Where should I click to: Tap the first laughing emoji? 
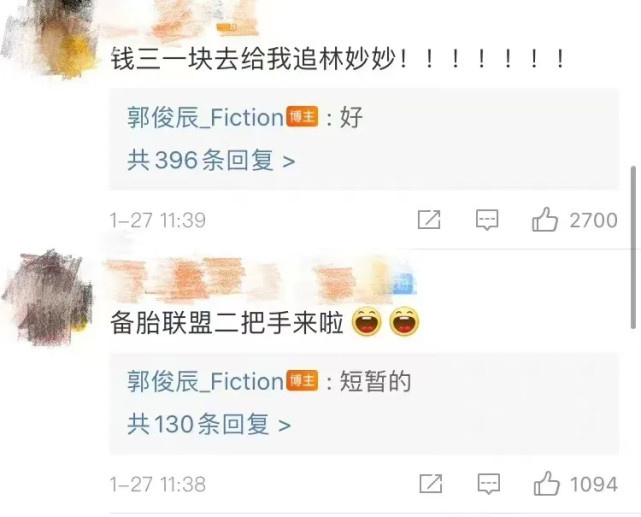[366, 322]
